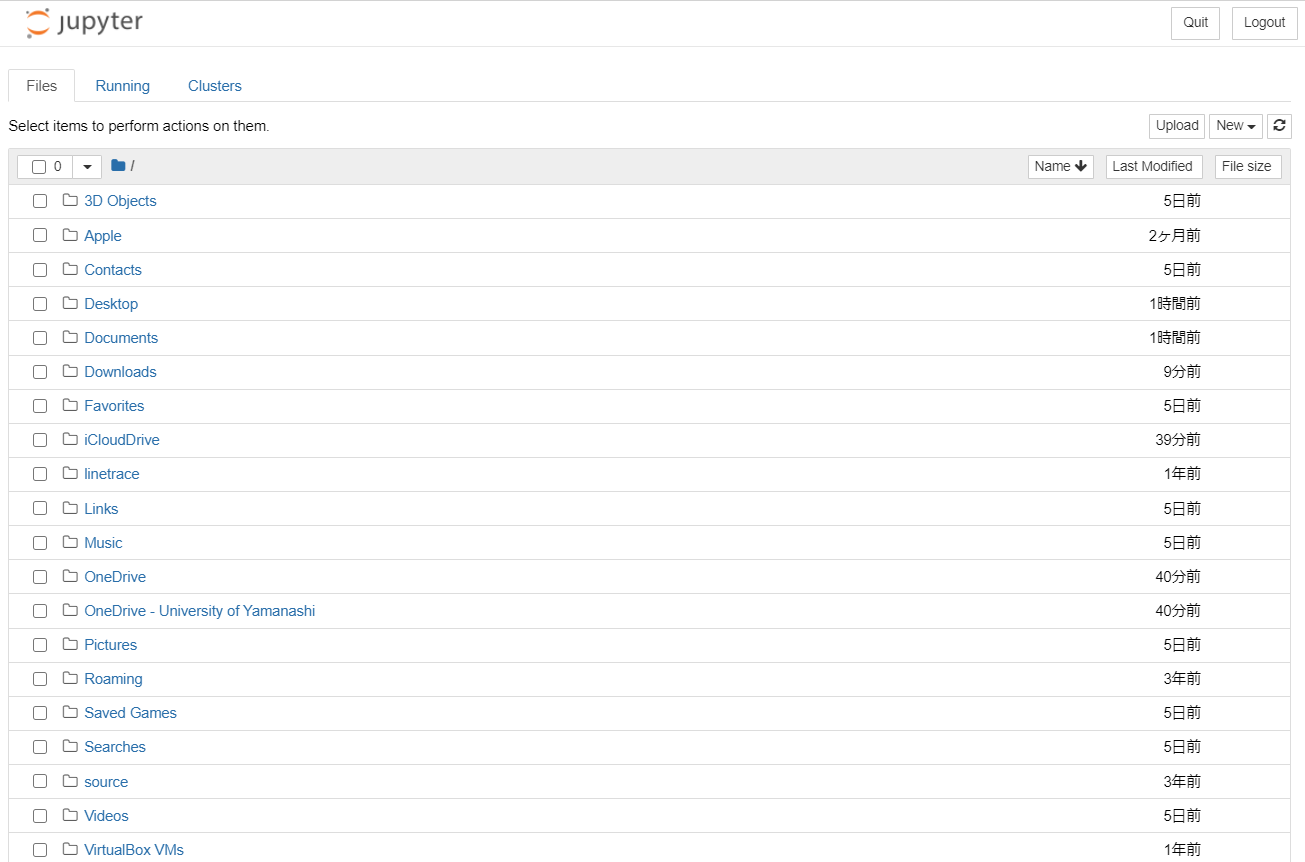This screenshot has width=1305, height=862.
Task: Select the Desktop folder checkbox
Action: point(40,304)
